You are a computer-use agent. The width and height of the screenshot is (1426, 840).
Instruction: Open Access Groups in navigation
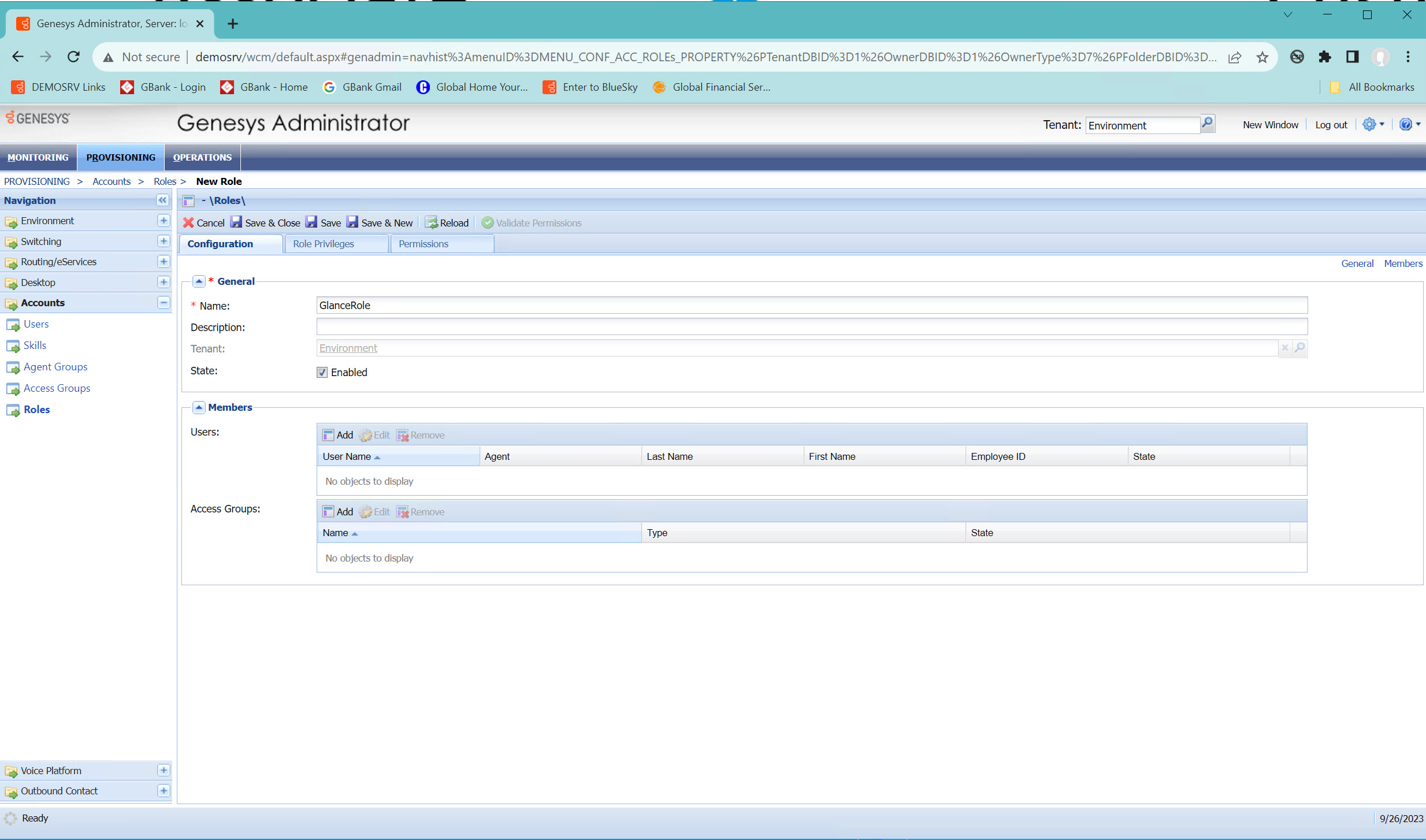coord(57,388)
